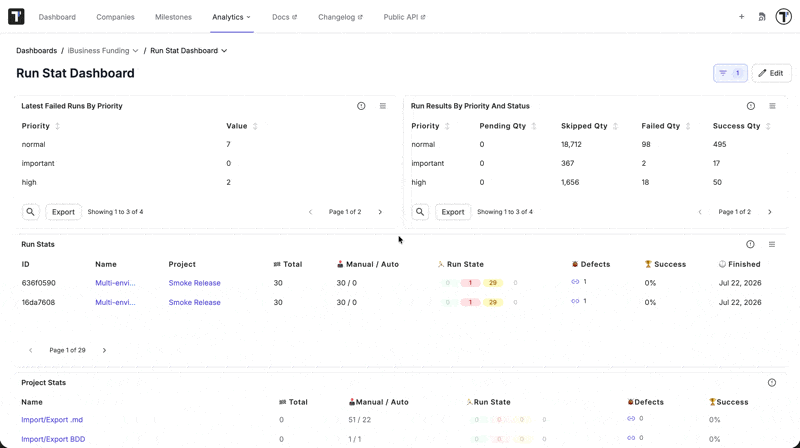Open the defects link icon for run 16da7608
The image size is (800, 448).
[575, 301]
